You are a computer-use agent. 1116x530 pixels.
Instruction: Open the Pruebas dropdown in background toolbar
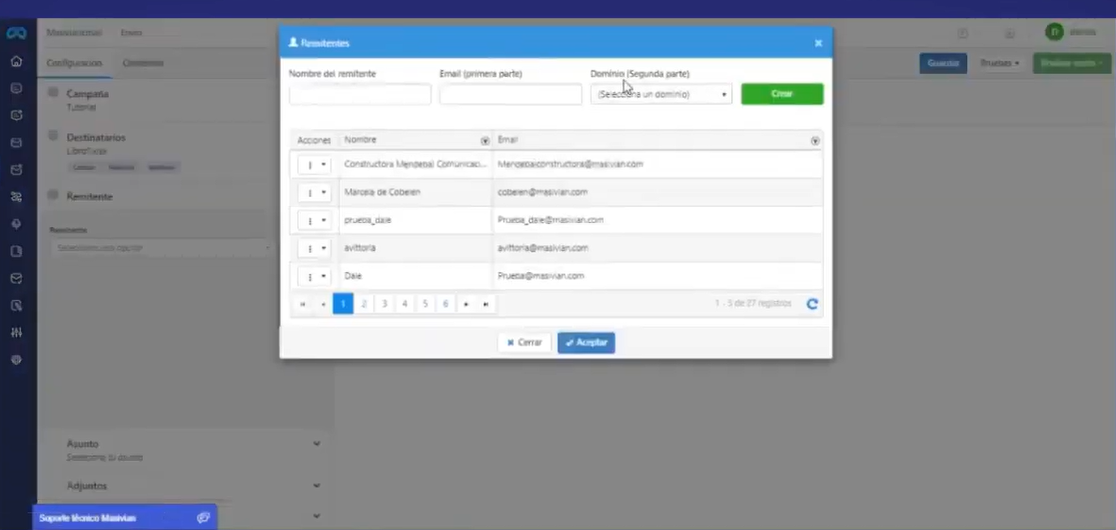pos(1000,63)
